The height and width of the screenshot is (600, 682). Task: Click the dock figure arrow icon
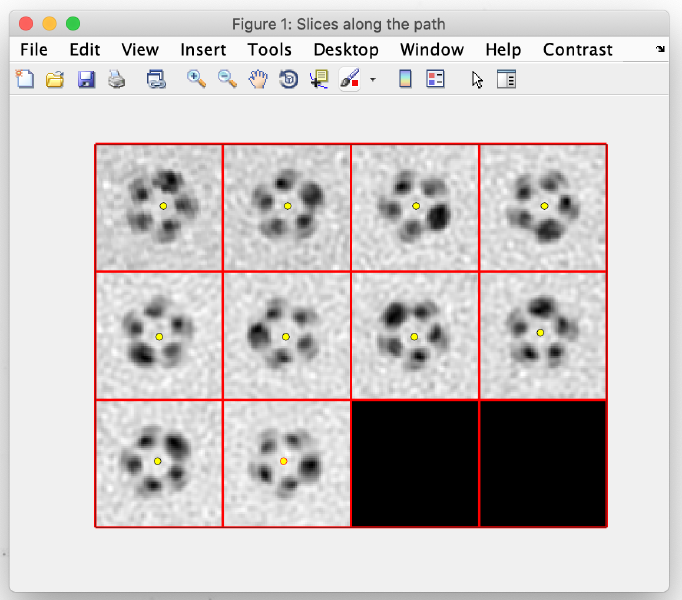[x=660, y=49]
